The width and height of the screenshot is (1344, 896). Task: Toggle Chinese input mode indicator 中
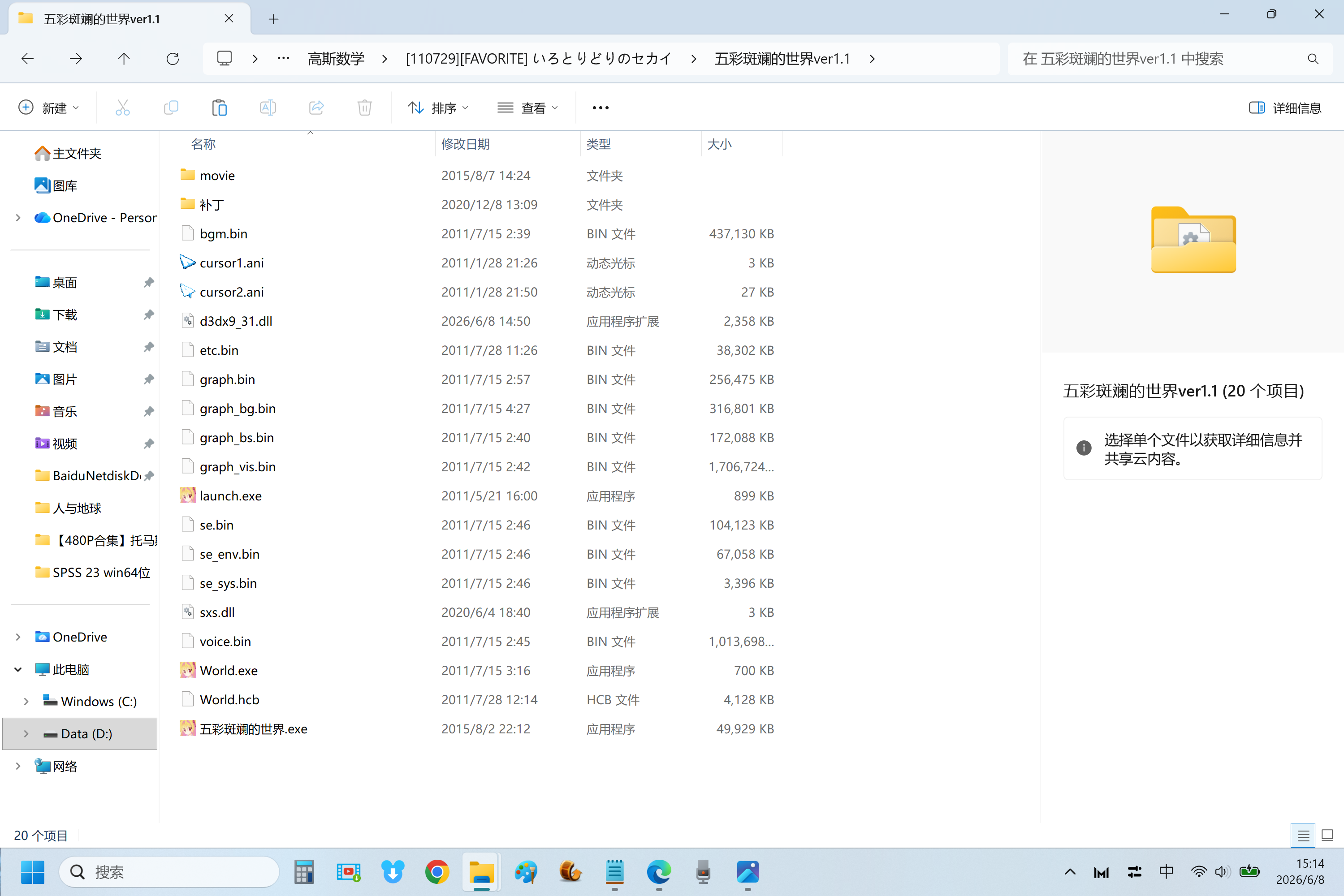point(1166,872)
